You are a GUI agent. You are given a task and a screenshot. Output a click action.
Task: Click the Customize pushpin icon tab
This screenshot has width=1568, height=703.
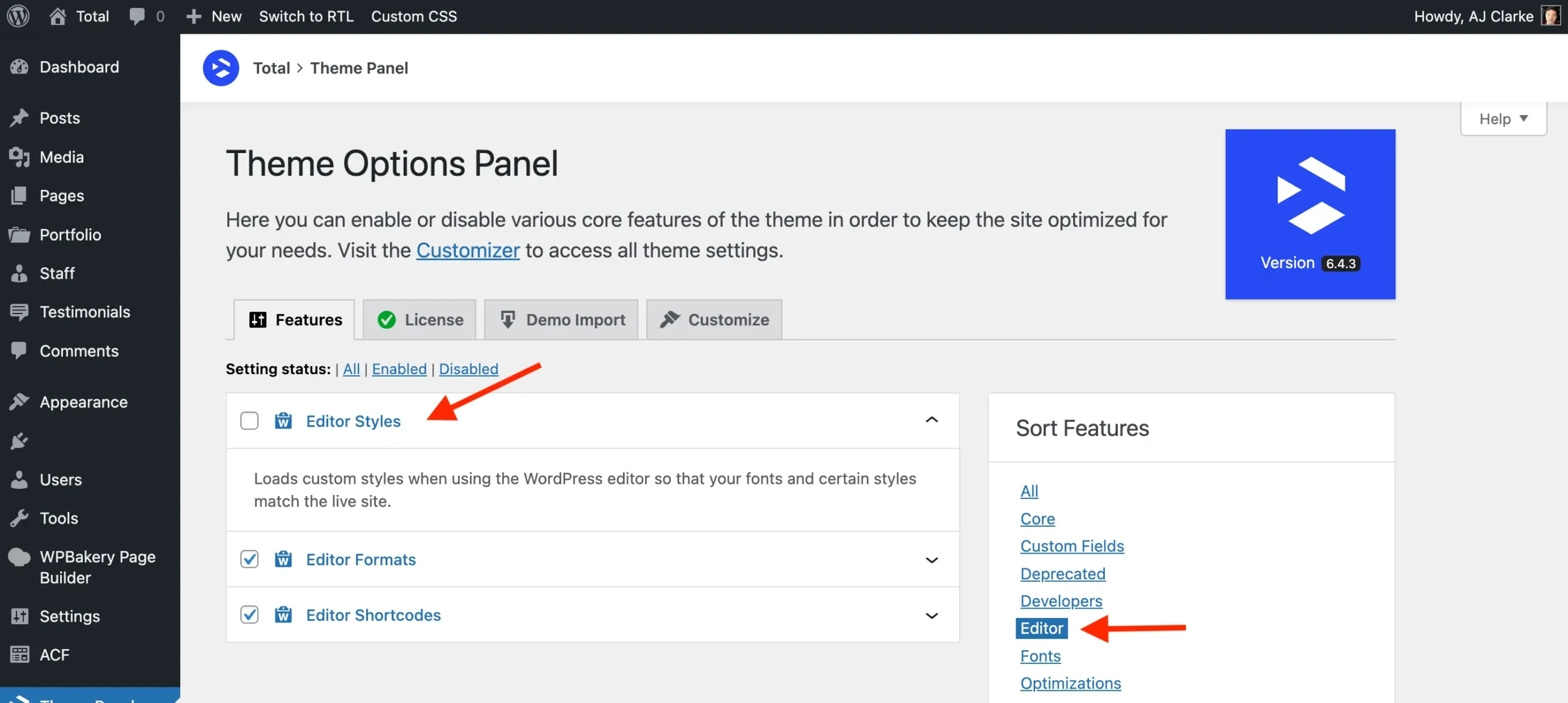670,319
